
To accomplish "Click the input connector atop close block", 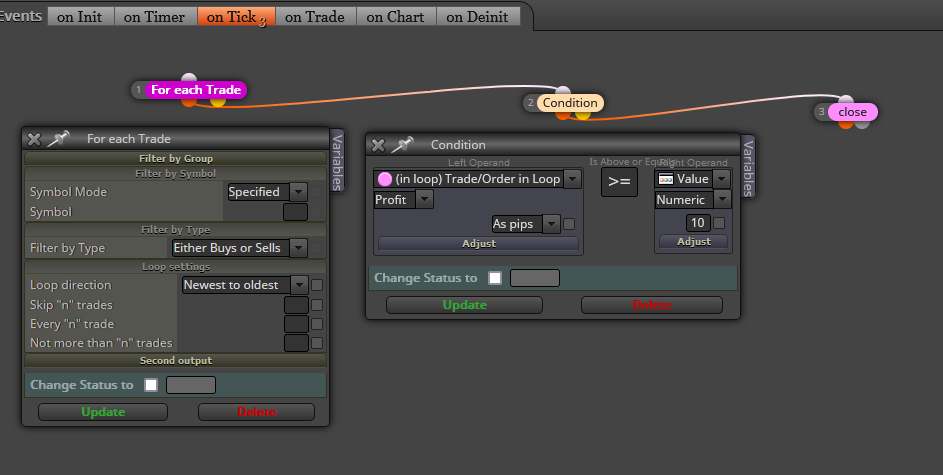I will click(846, 100).
